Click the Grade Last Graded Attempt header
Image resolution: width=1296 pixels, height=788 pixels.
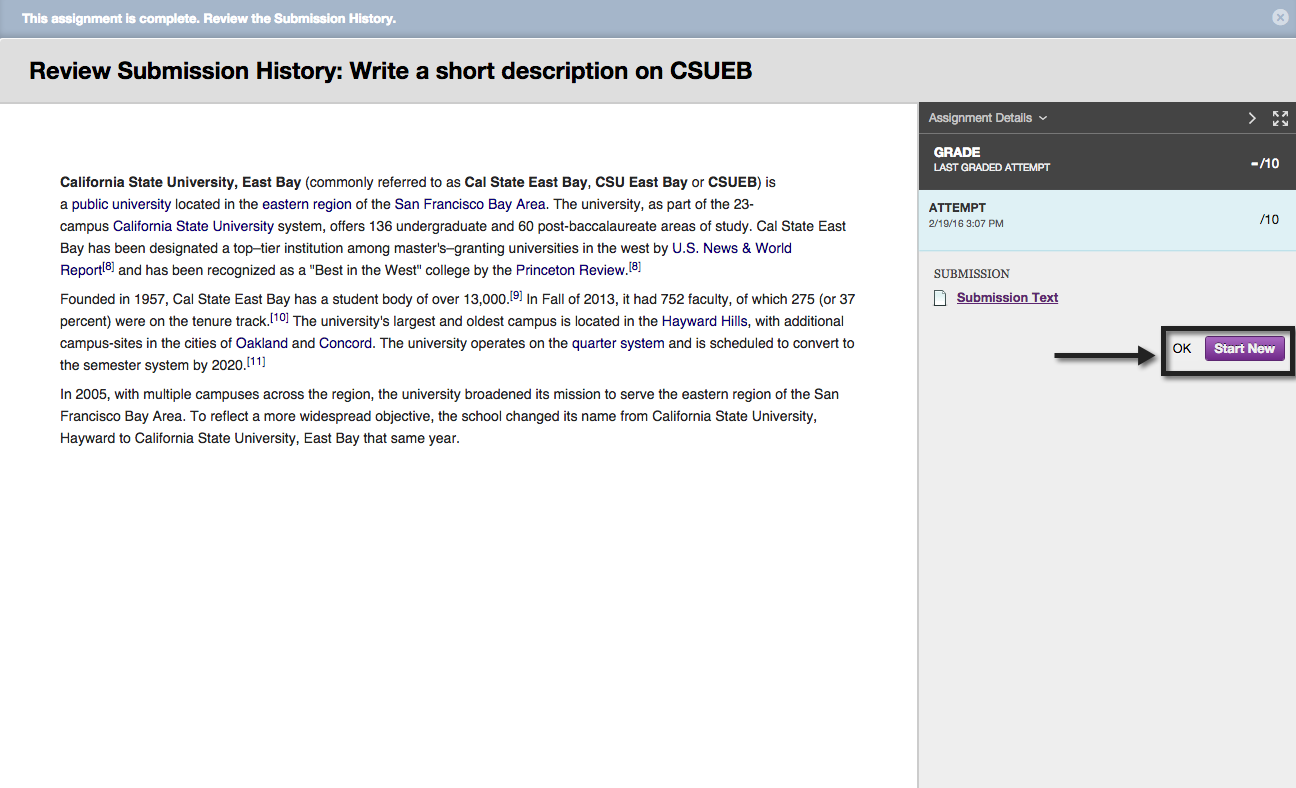click(1107, 160)
